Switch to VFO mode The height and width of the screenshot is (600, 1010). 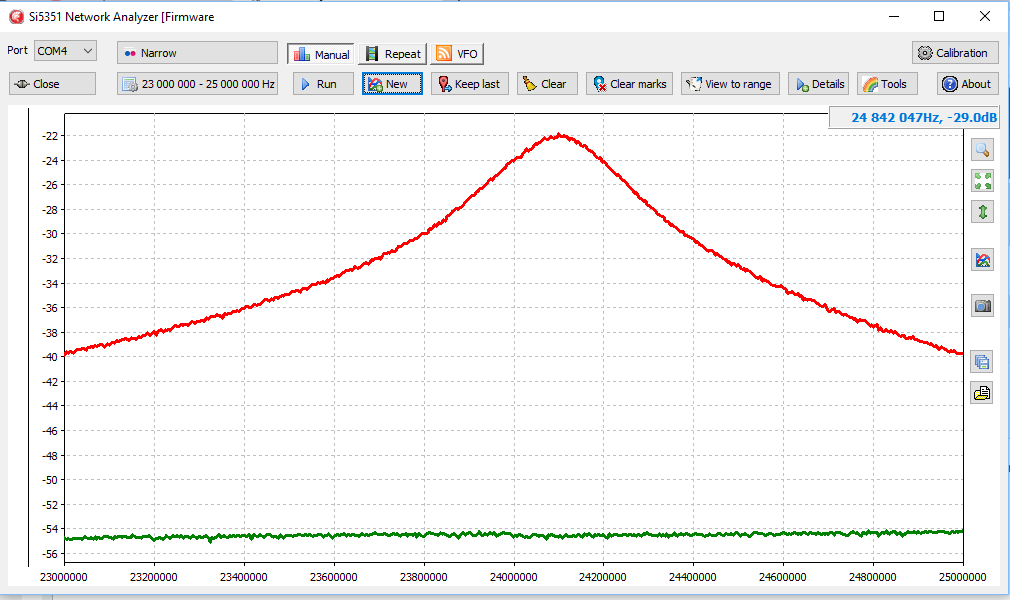click(x=457, y=54)
